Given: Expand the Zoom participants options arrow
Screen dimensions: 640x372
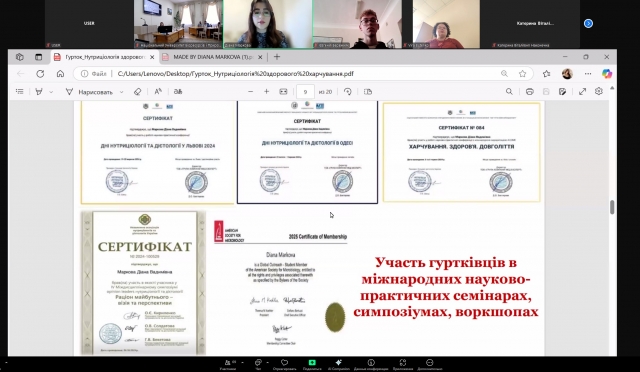Looking at the screenshot, I should (242, 362).
